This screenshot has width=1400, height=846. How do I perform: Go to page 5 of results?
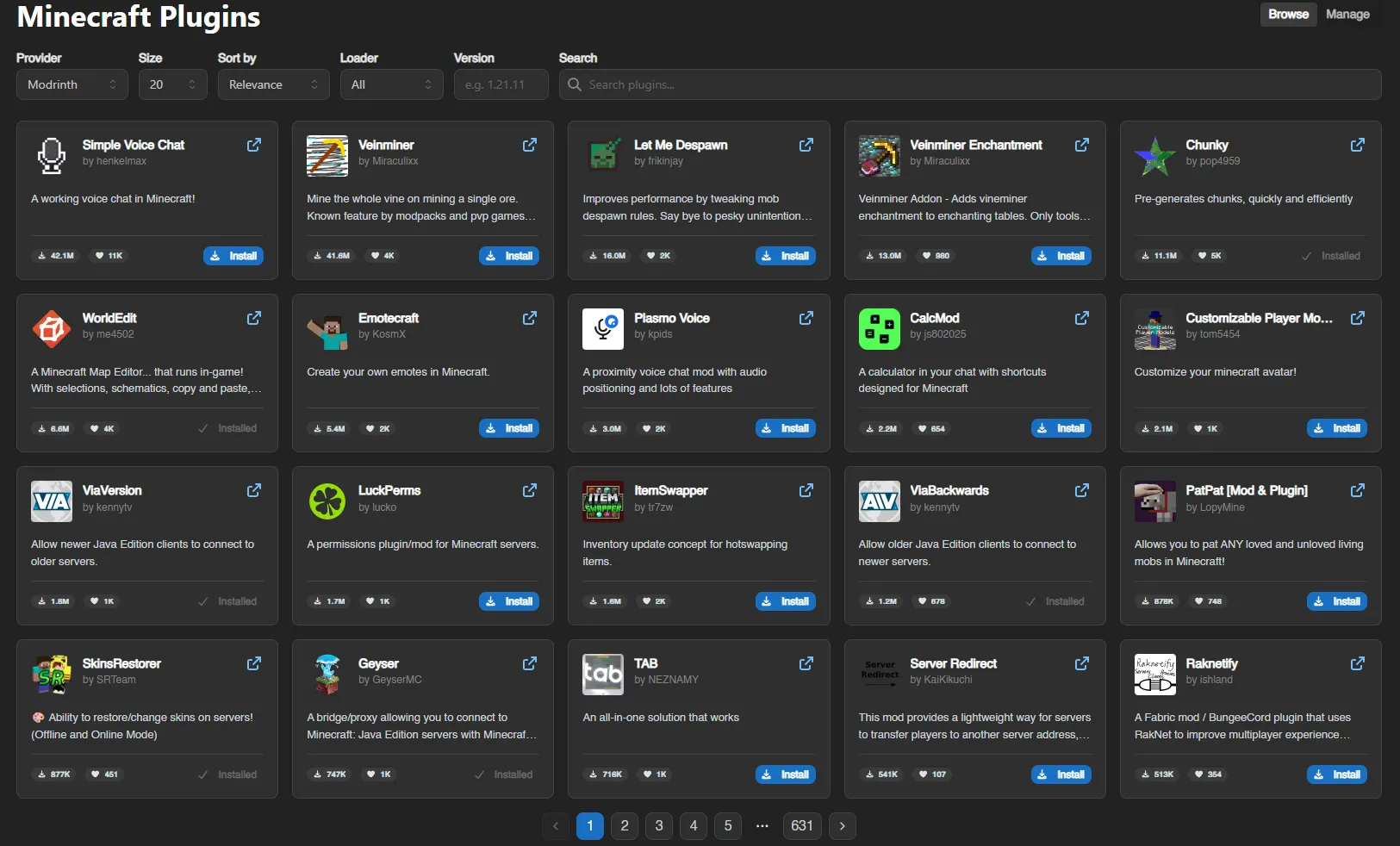click(728, 825)
